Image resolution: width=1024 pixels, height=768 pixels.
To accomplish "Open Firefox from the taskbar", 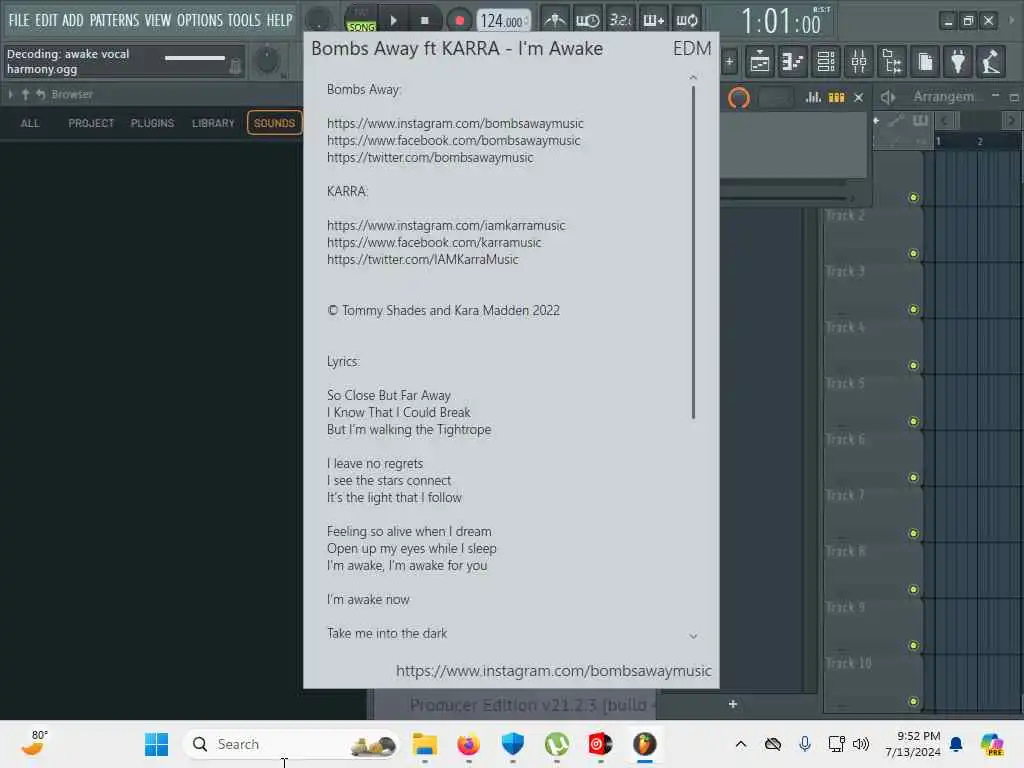I will point(468,744).
